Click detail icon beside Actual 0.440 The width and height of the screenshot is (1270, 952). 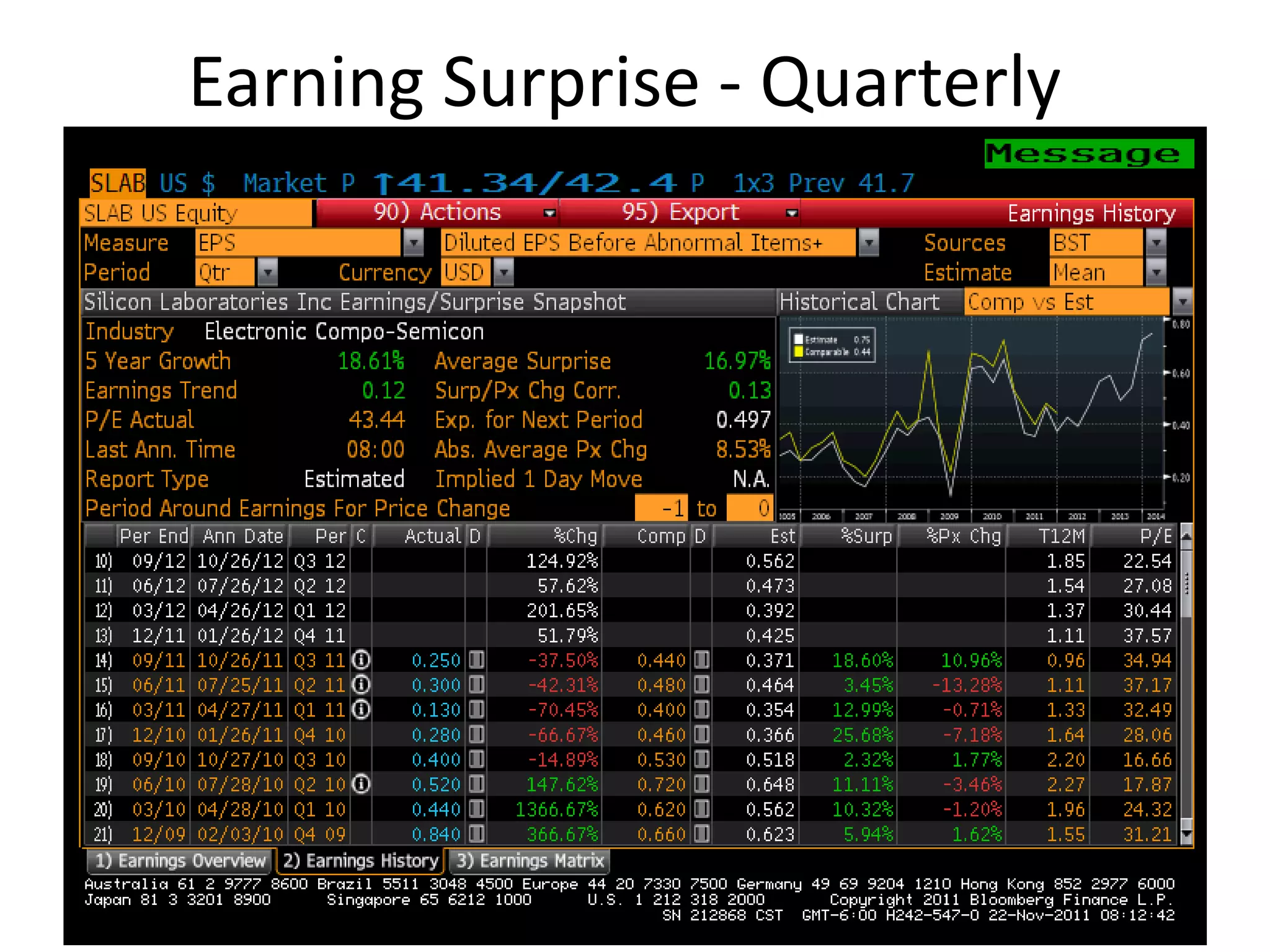[x=476, y=809]
